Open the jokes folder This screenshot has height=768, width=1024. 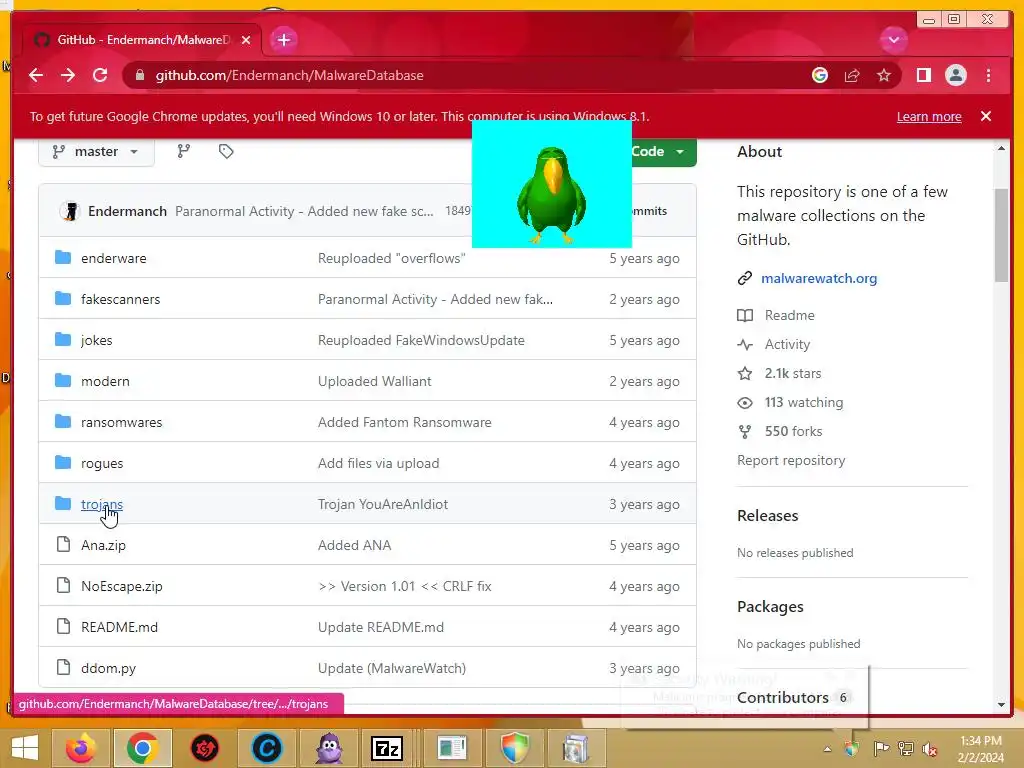(x=97, y=340)
